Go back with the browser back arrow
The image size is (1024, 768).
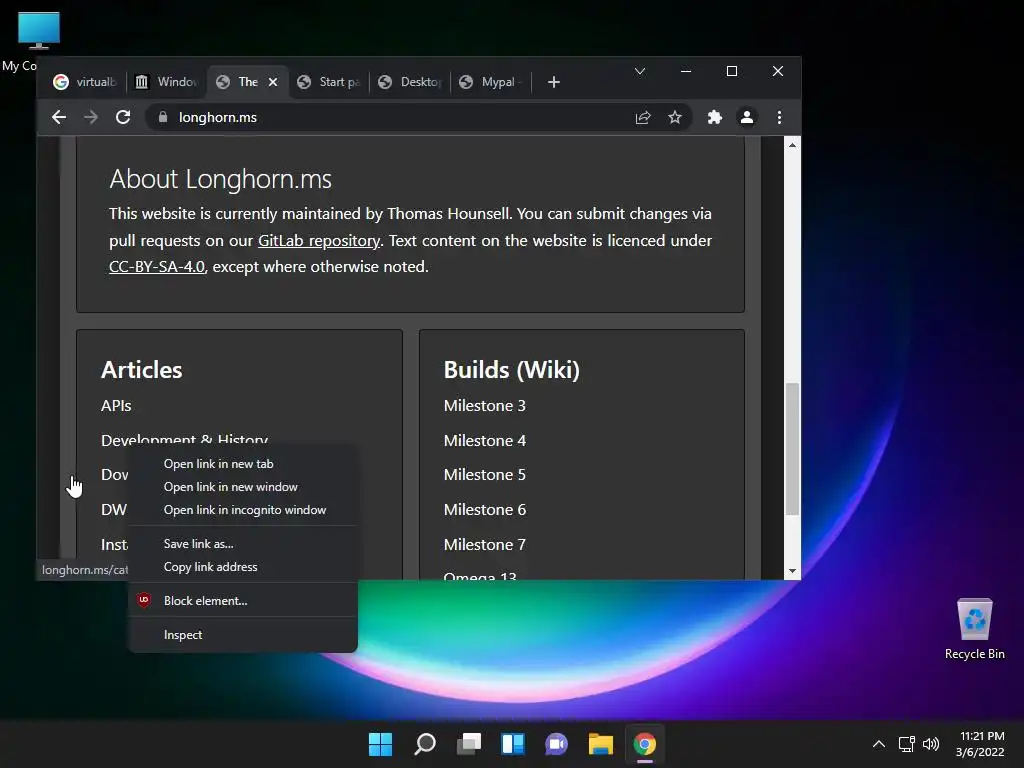(59, 118)
